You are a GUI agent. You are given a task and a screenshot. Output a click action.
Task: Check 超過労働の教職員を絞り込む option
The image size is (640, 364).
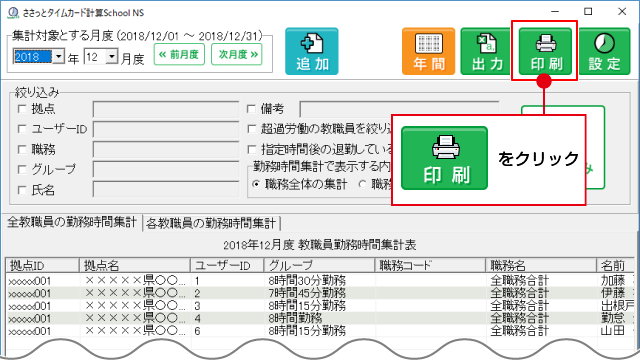tap(252, 129)
